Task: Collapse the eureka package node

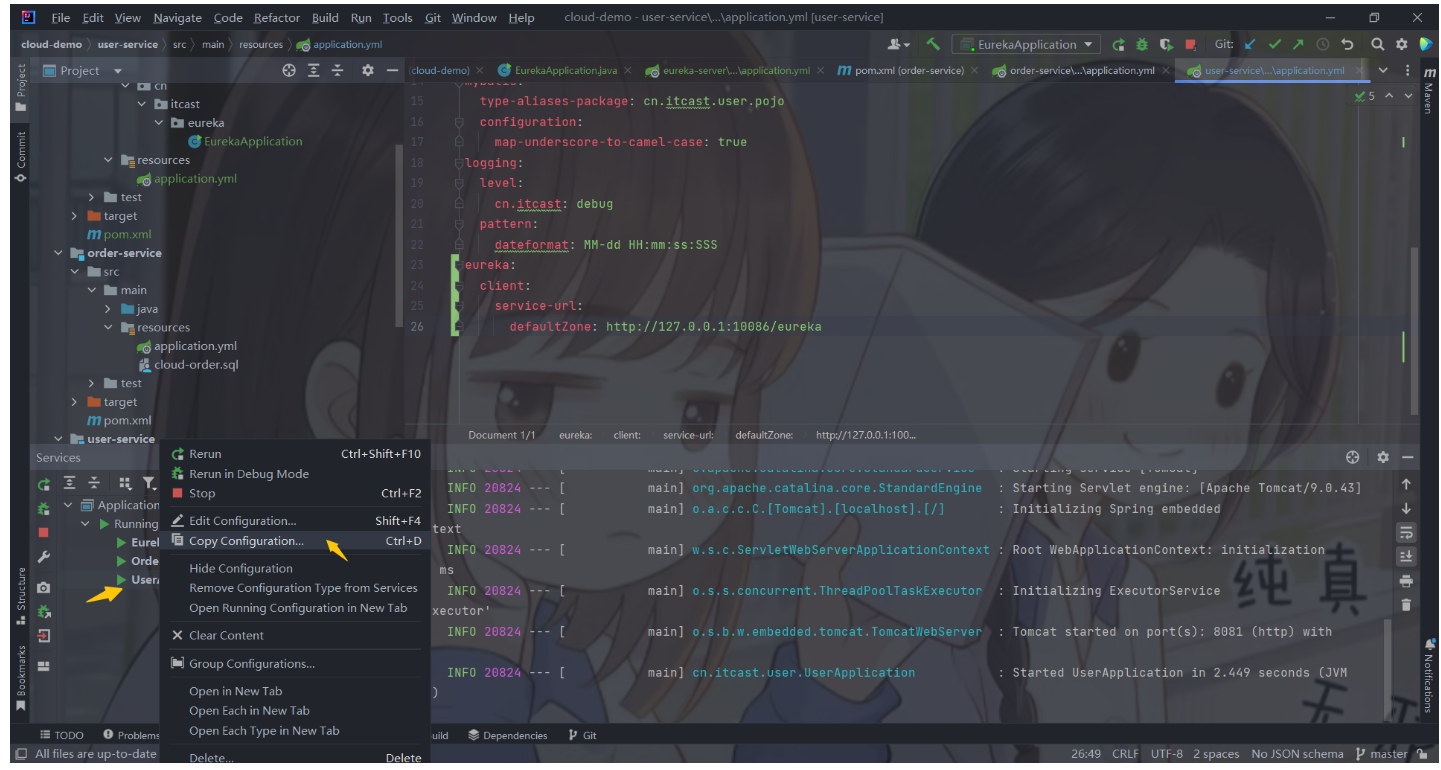Action: coord(159,123)
